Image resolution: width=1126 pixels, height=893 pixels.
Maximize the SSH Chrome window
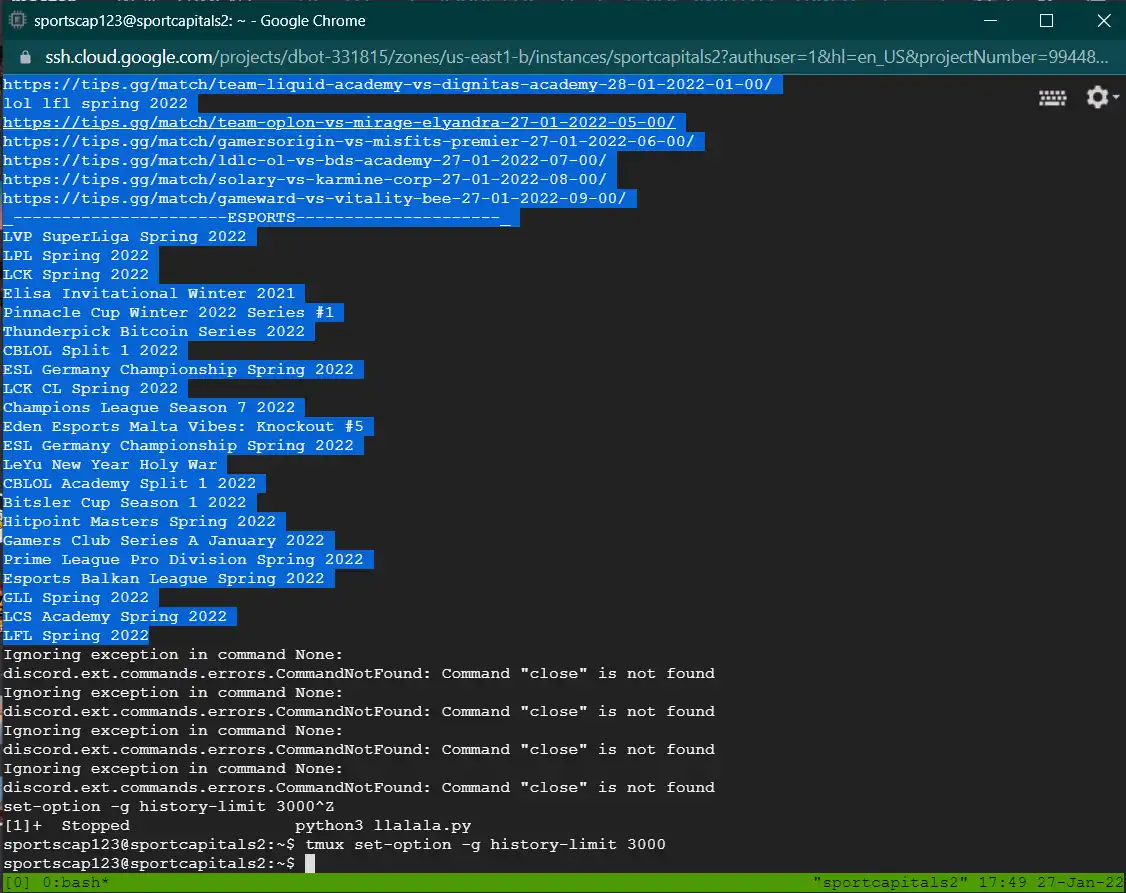click(x=1046, y=21)
